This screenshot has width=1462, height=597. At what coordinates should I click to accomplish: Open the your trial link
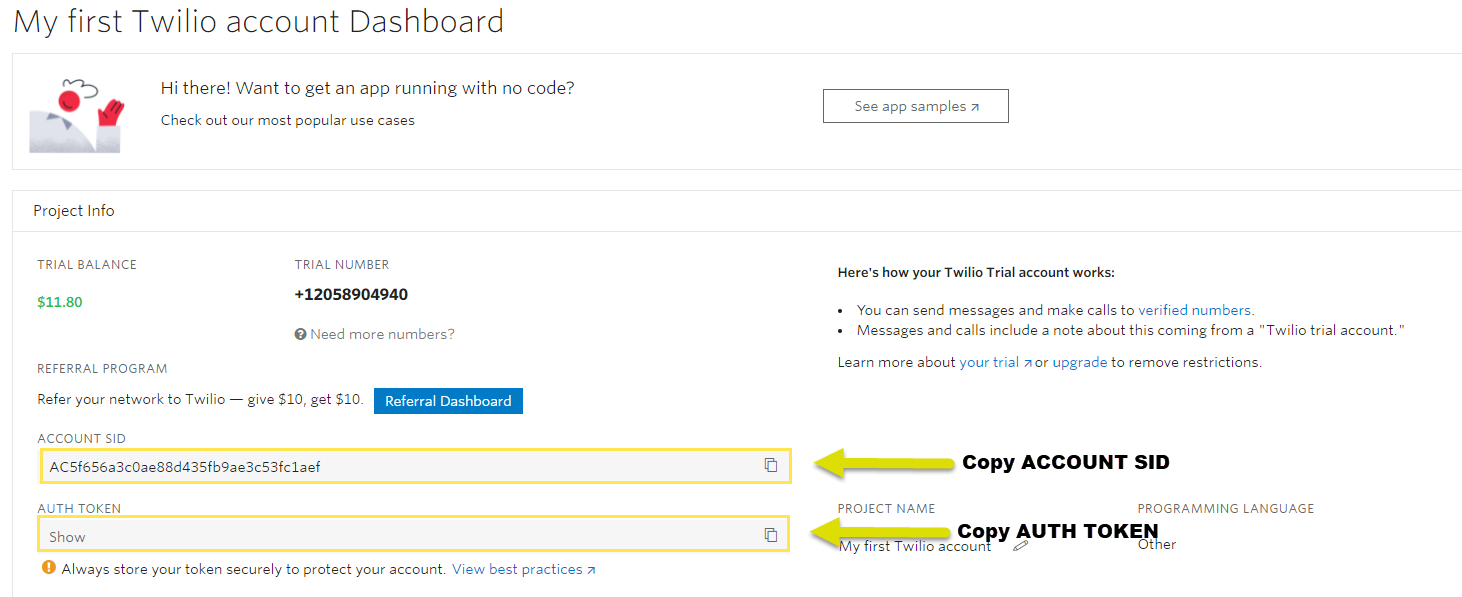995,362
